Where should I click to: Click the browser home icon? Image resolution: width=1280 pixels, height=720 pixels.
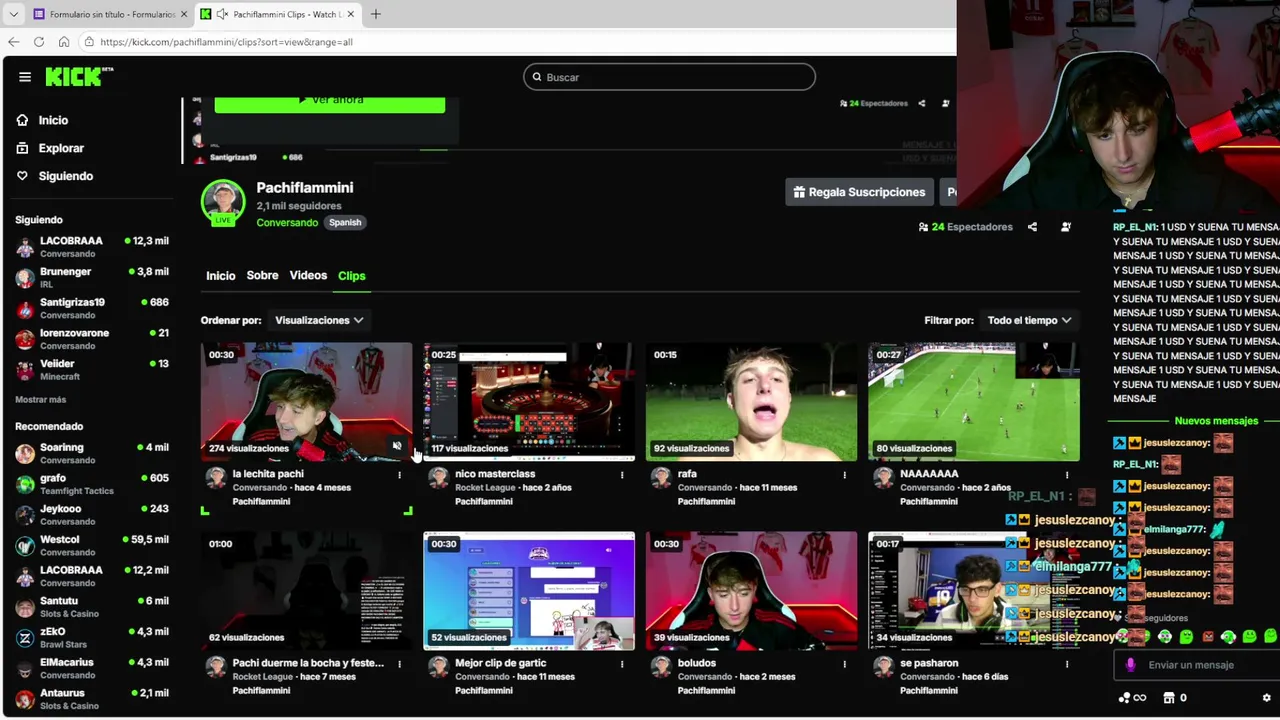point(64,42)
